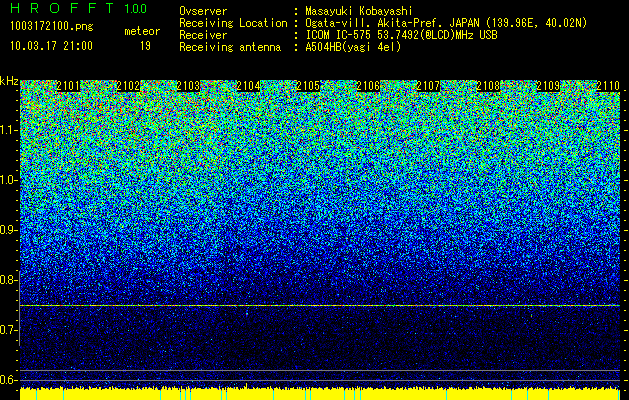Click the kHz axis unit label

(x=9, y=81)
